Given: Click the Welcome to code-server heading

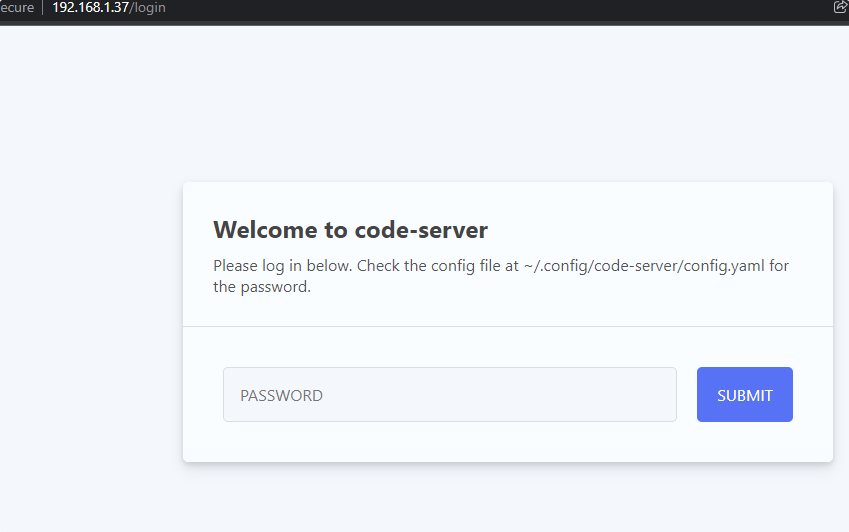Looking at the screenshot, I should pos(350,230).
